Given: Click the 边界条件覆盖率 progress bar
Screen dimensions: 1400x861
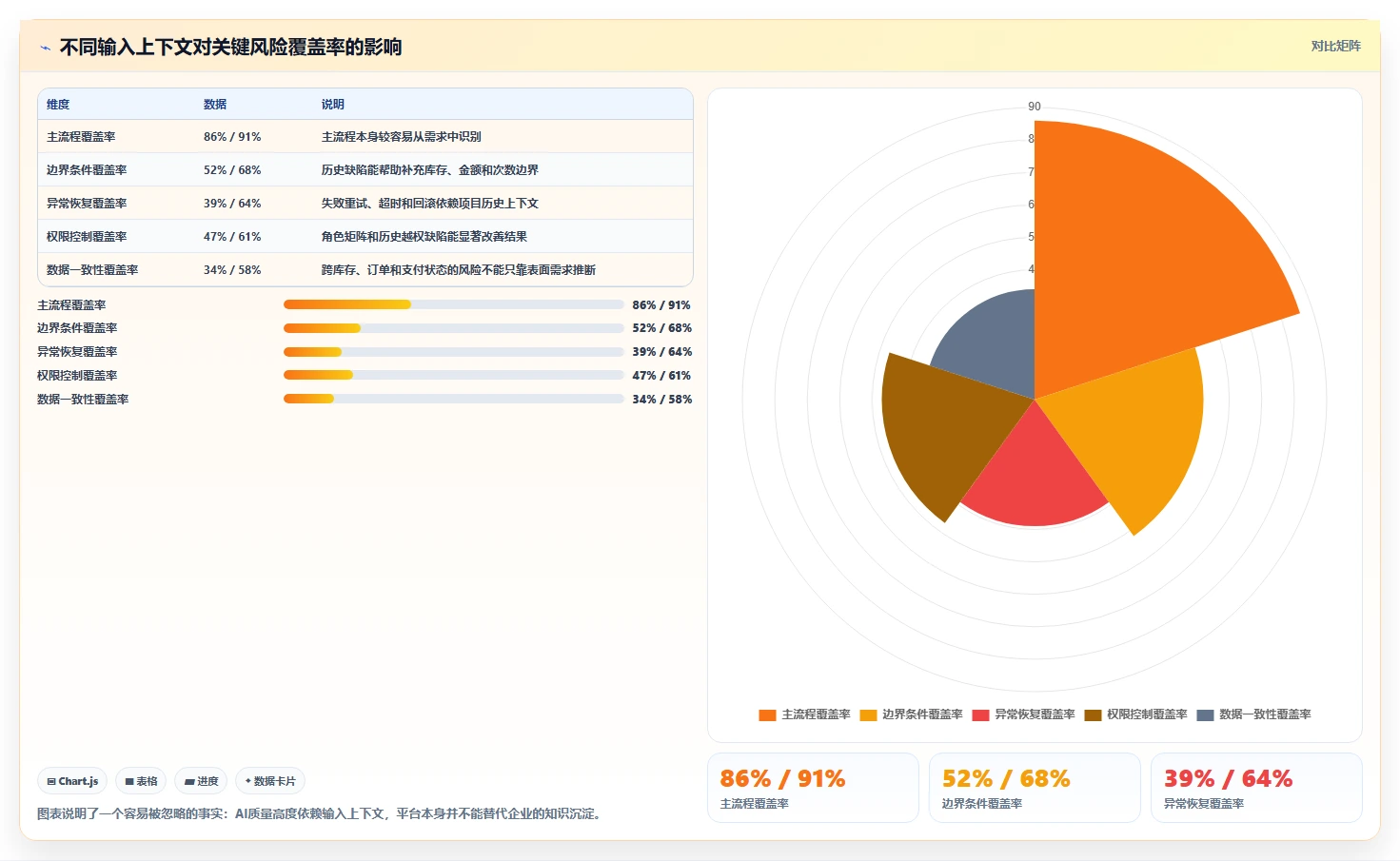Looking at the screenshot, I should [x=453, y=328].
